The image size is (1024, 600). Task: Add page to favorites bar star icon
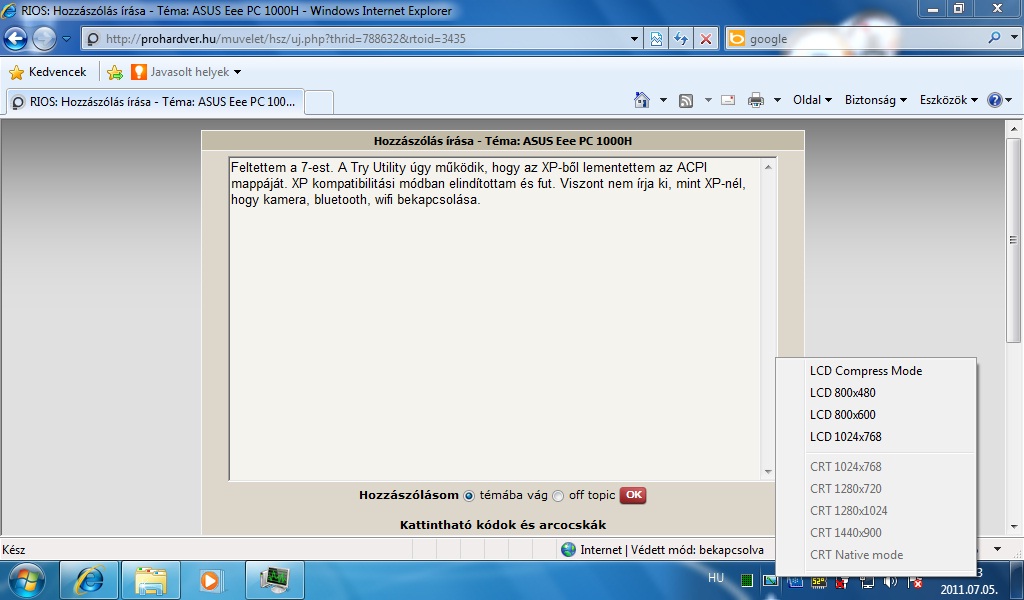115,72
